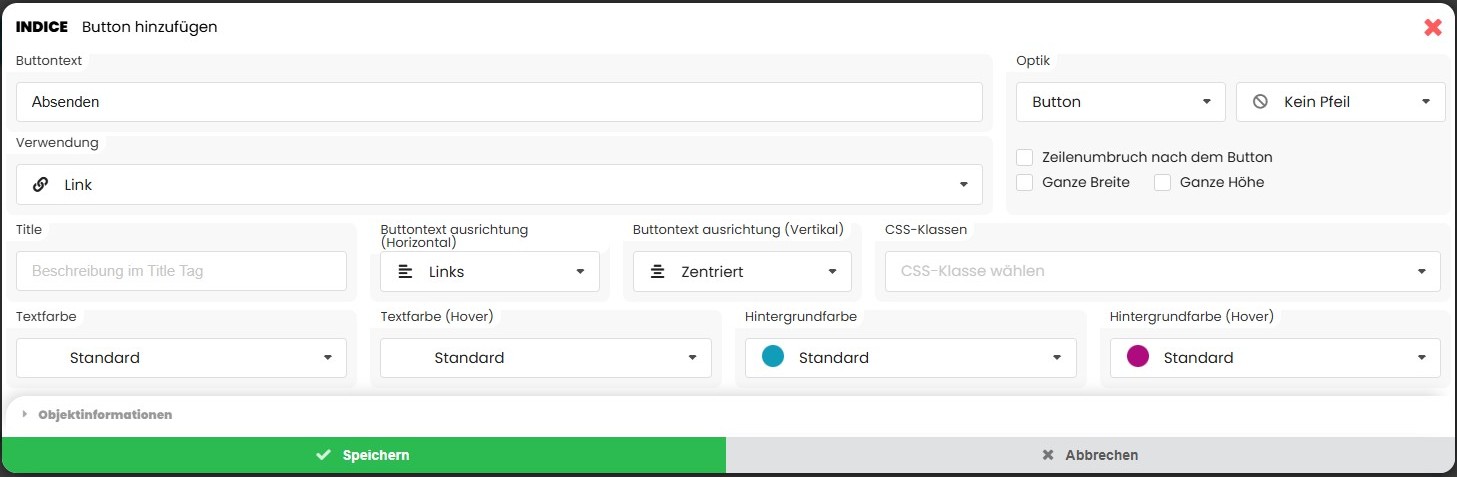Click the red X close icon
This screenshot has width=1457, height=477.
(1433, 27)
